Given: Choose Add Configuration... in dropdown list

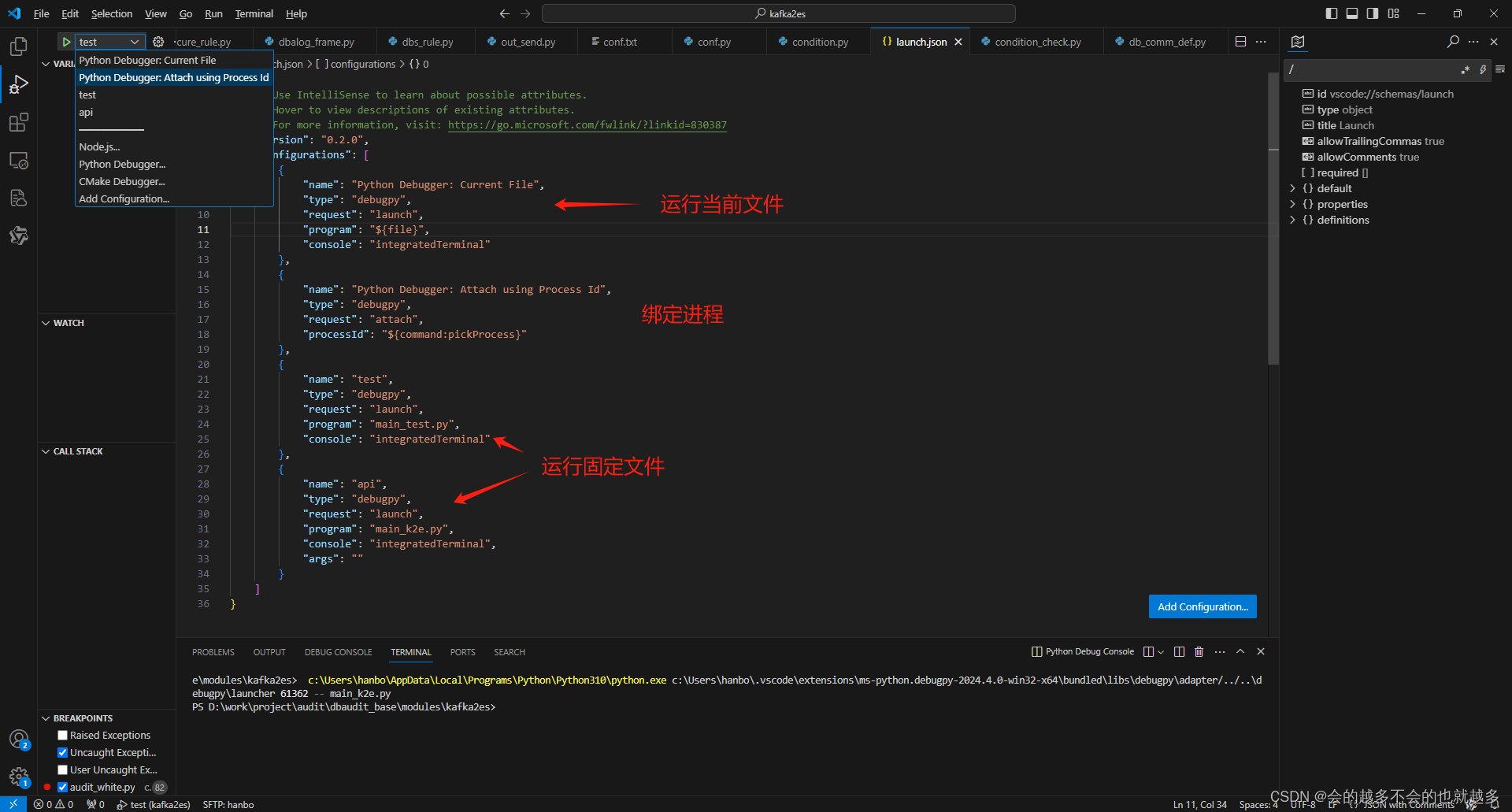Looking at the screenshot, I should tap(174, 198).
